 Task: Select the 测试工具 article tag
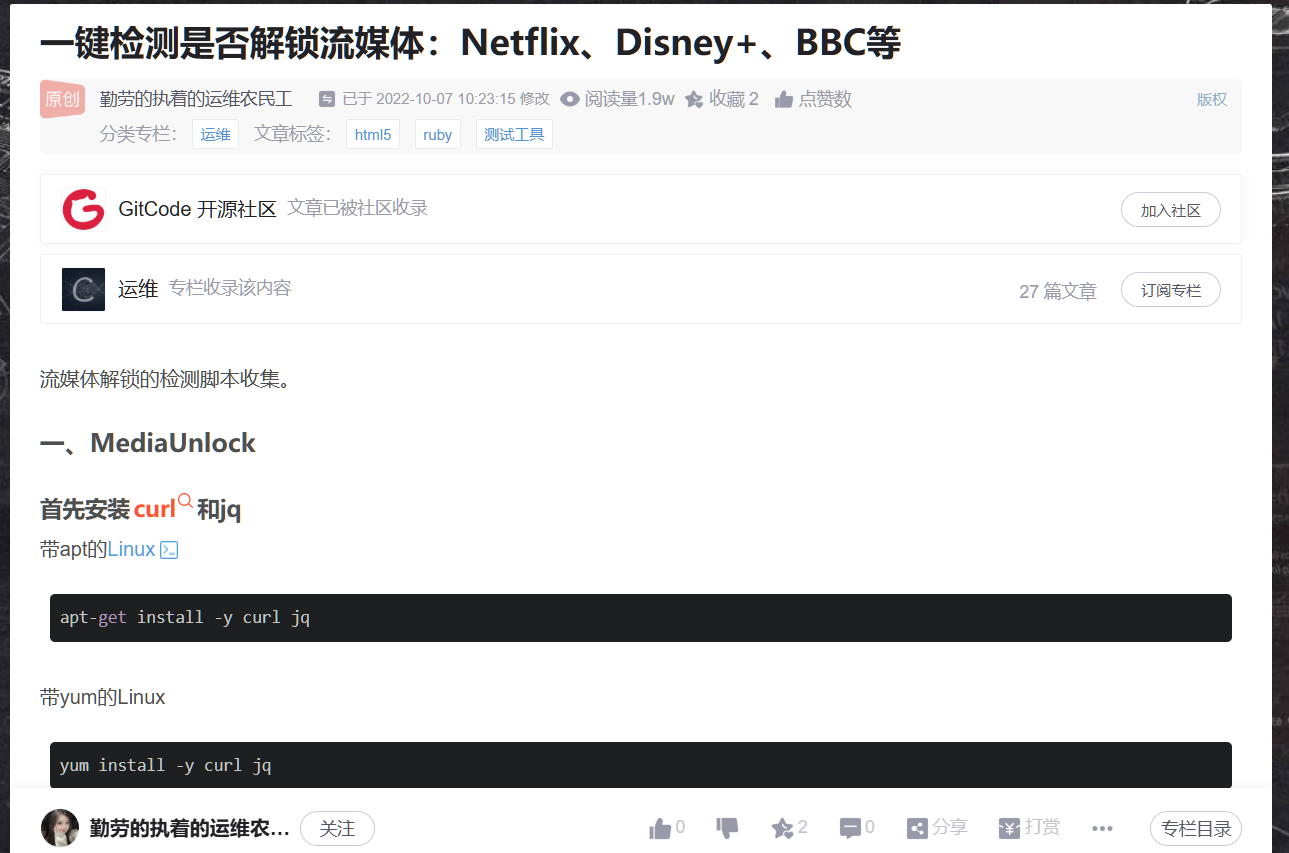(514, 134)
